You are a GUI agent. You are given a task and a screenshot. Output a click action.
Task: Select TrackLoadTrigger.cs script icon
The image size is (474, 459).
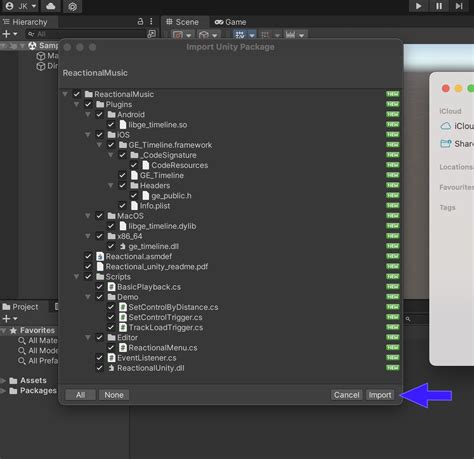(x=123, y=327)
